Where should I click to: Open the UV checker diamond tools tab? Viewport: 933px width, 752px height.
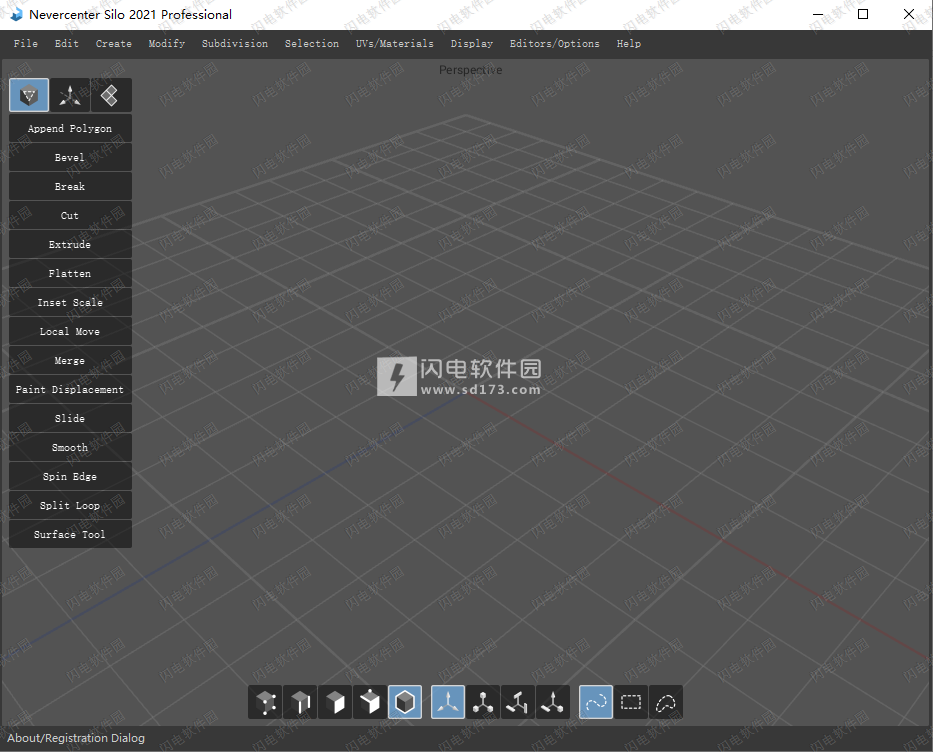click(x=110, y=95)
